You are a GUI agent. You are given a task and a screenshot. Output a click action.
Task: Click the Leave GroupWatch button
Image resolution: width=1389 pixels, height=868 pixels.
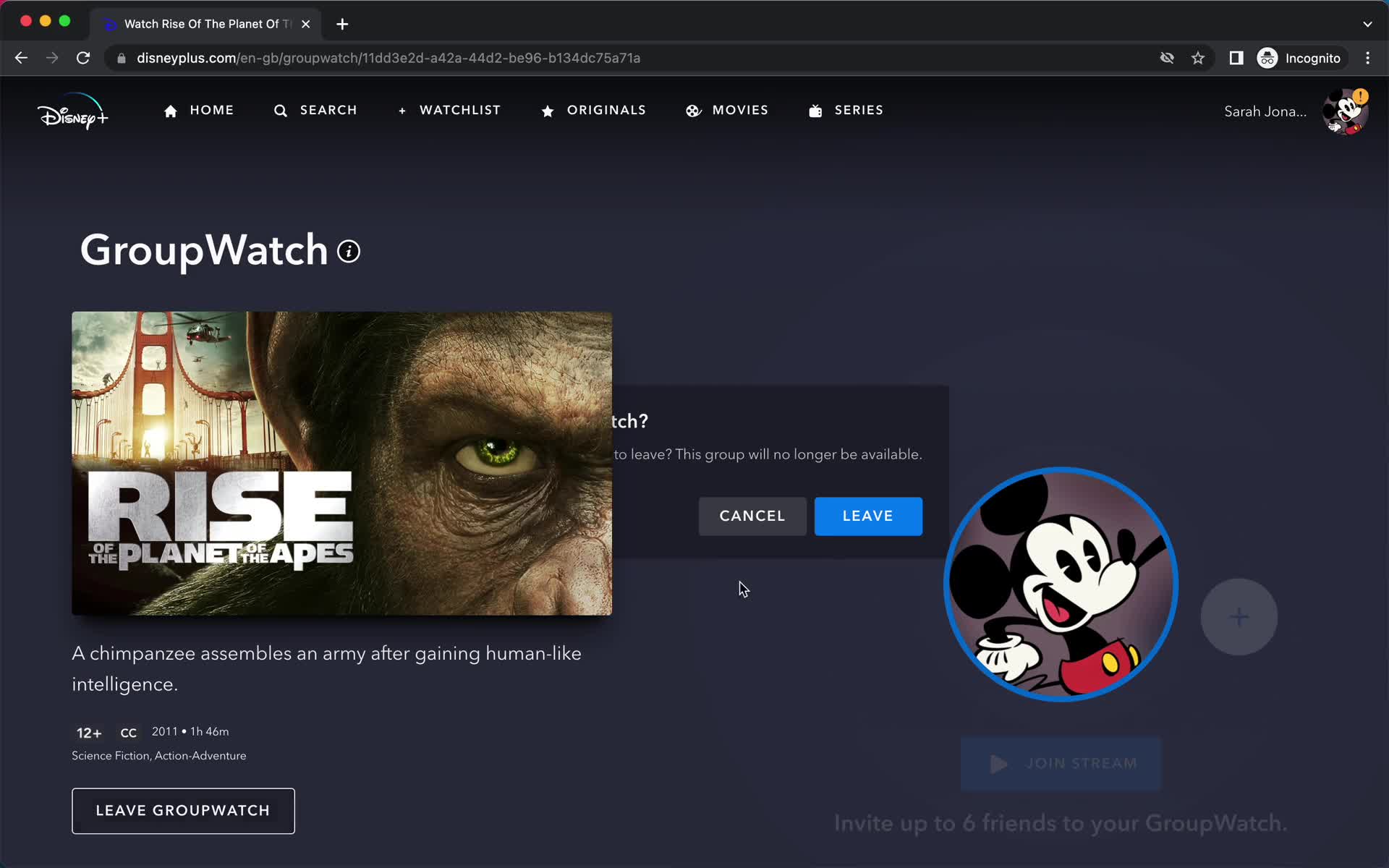click(183, 811)
